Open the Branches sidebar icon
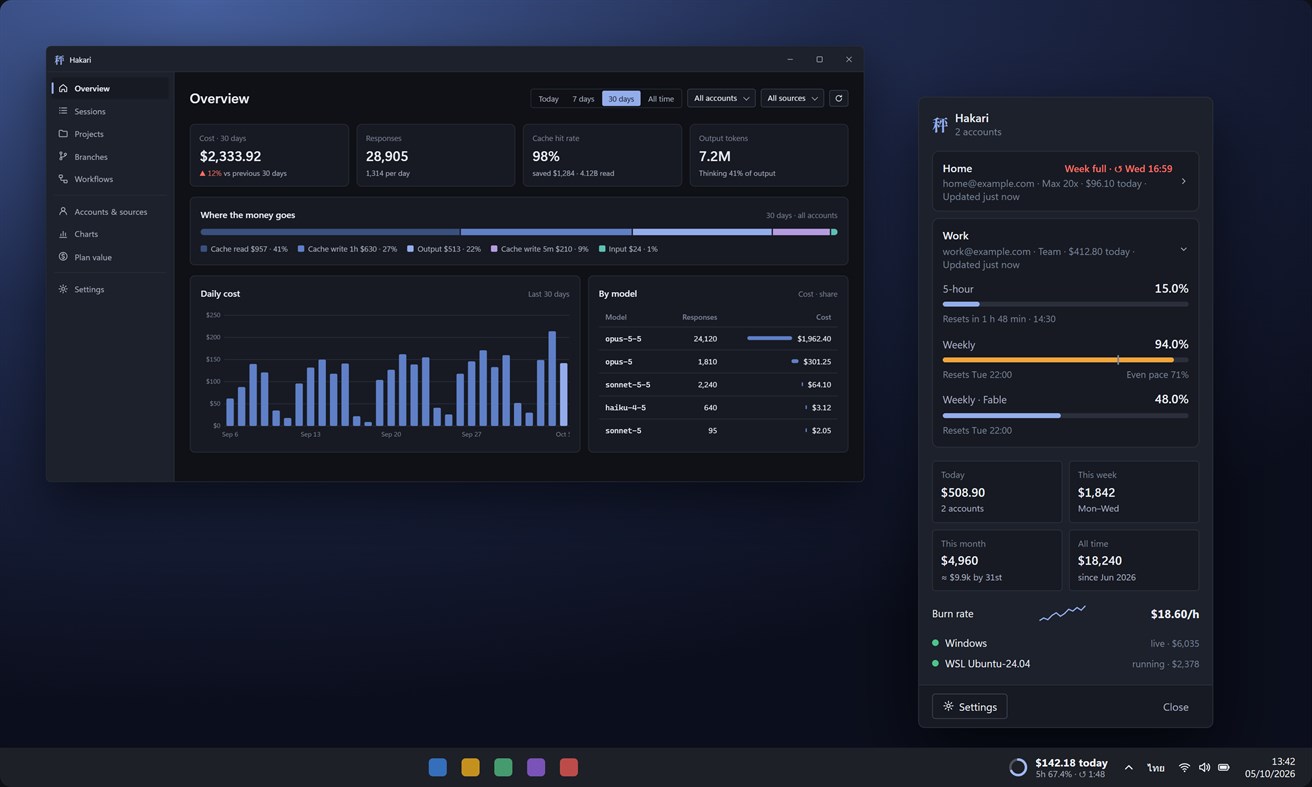This screenshot has height=787, width=1312. pos(63,157)
